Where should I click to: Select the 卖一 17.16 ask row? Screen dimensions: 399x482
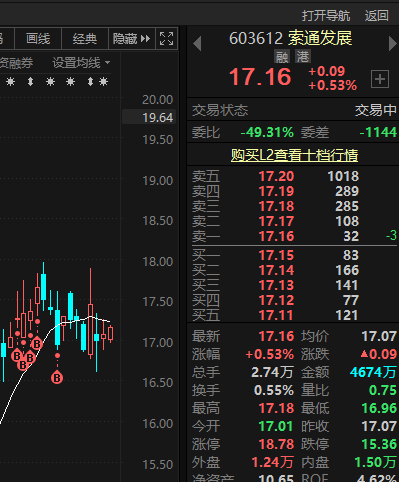point(293,236)
